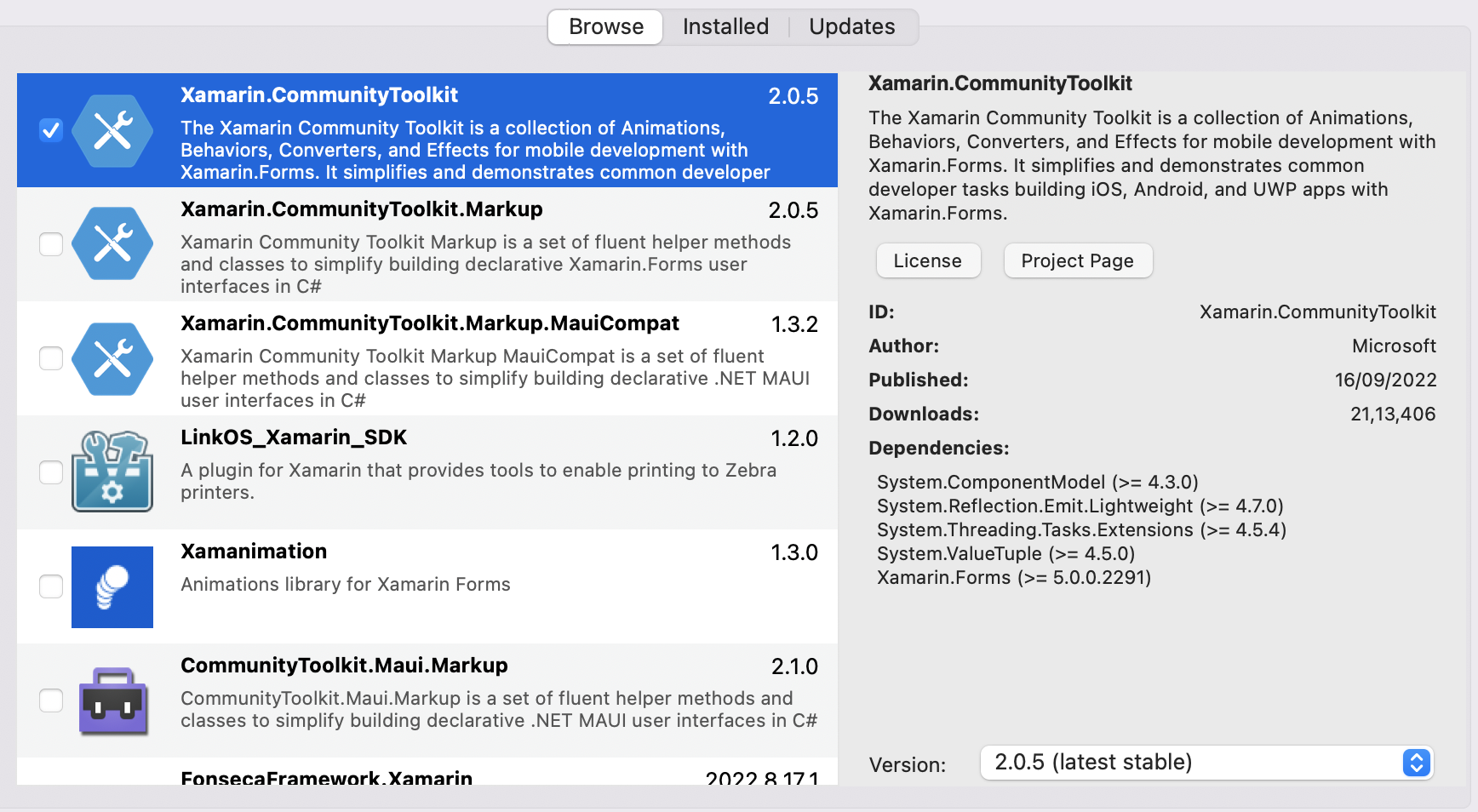Screen dimensions: 1478x812
Task: Click the Xamarin.CommunityToolkit.Markup package icon
Action: click(112, 244)
